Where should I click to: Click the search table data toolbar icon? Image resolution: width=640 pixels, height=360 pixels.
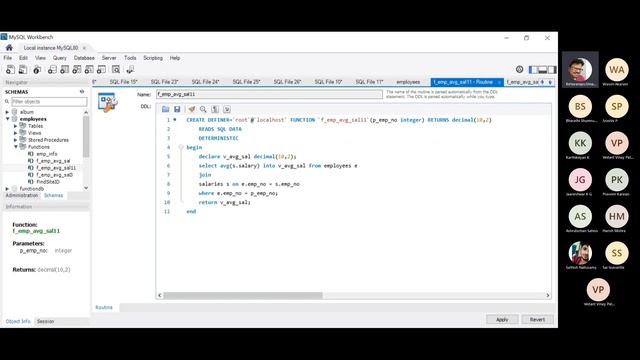tap(116, 70)
